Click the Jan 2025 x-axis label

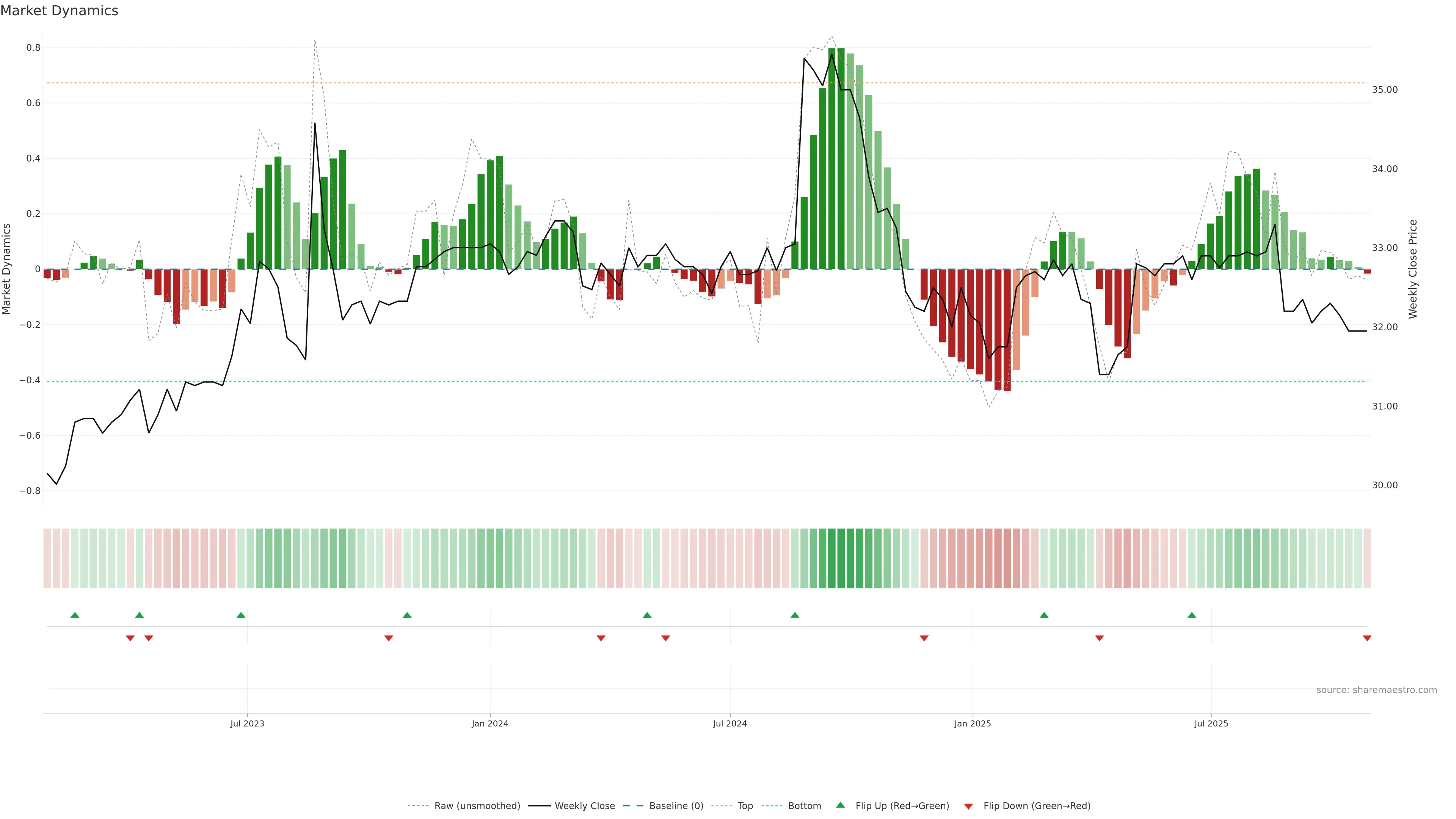coord(972,723)
